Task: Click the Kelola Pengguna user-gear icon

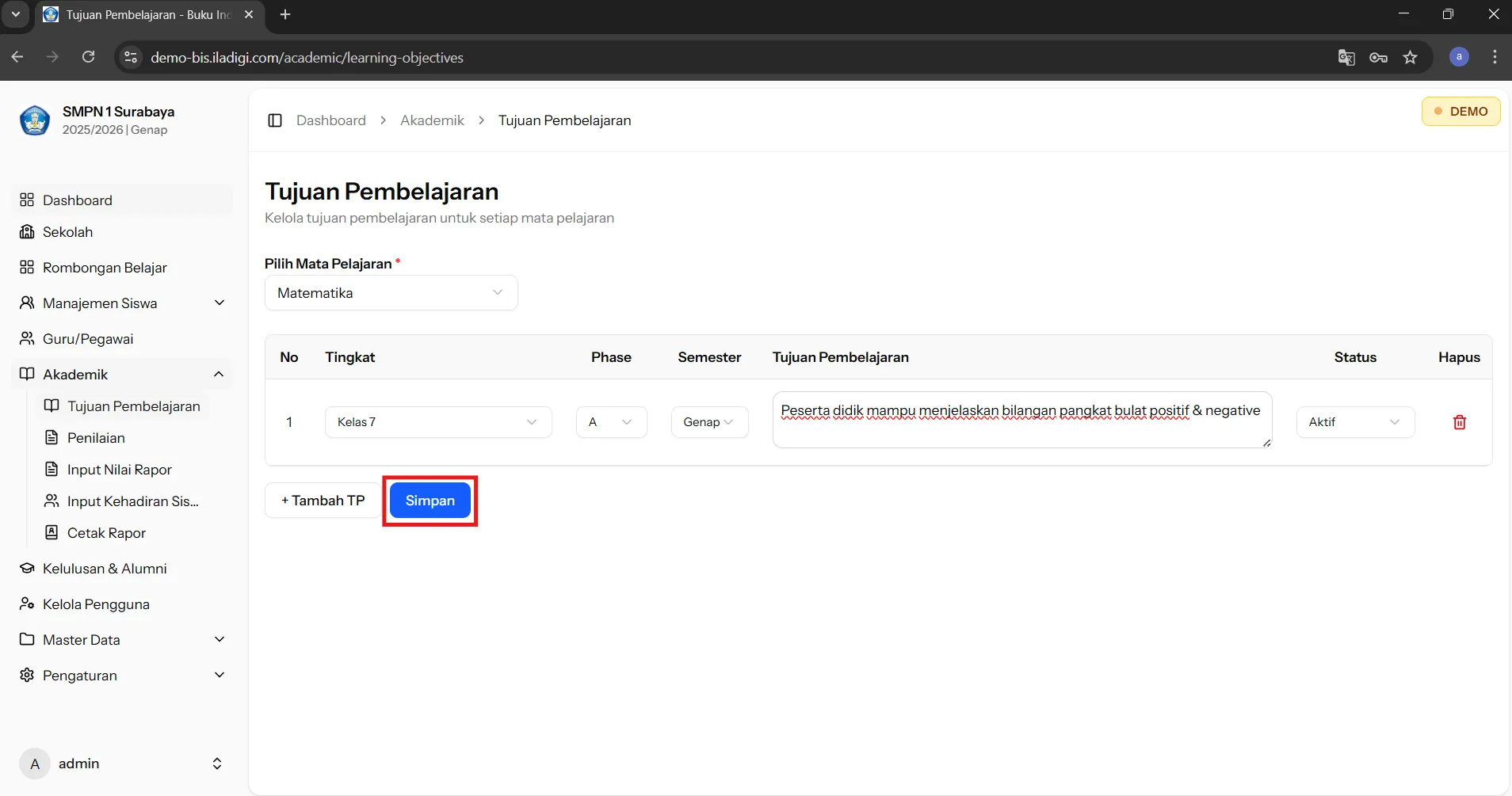Action: click(x=27, y=604)
